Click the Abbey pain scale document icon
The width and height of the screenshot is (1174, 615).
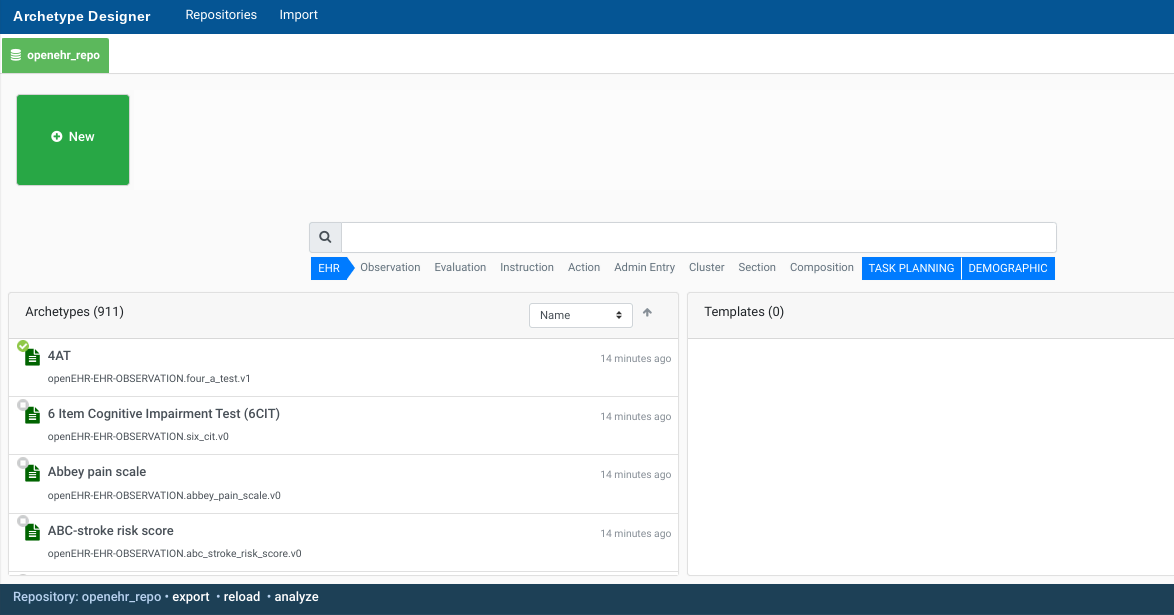pos(32,473)
